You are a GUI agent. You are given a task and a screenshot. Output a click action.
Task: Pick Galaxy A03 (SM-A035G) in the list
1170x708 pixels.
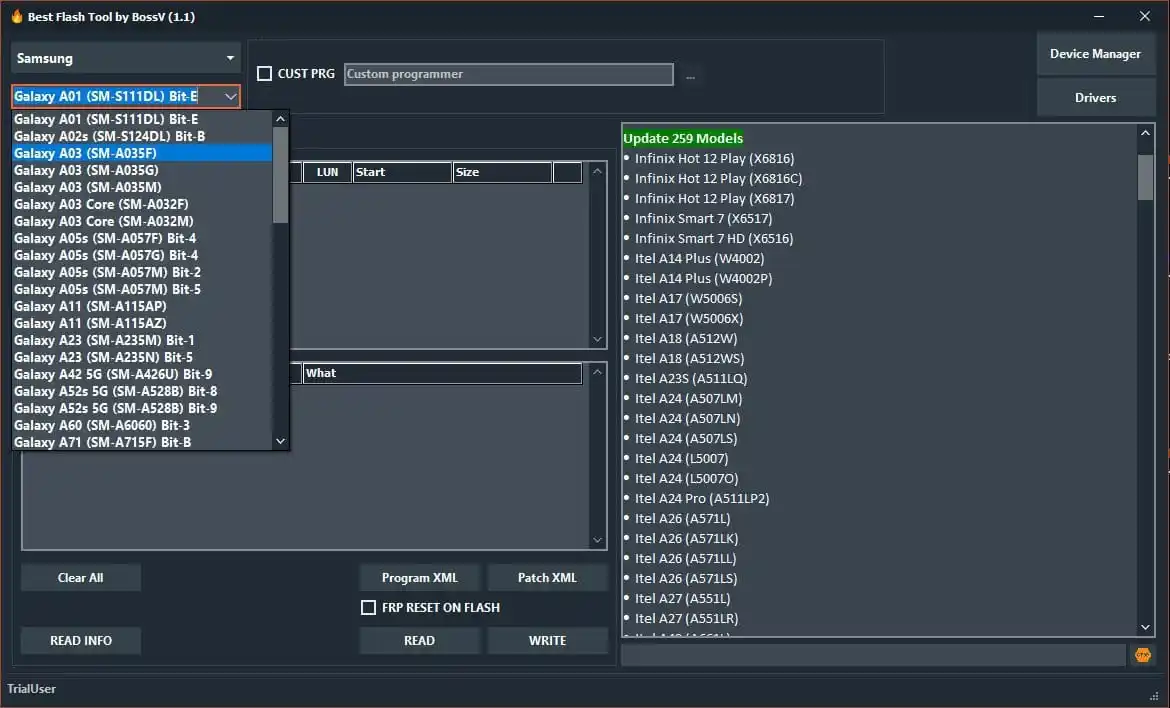pyautogui.click(x=142, y=170)
